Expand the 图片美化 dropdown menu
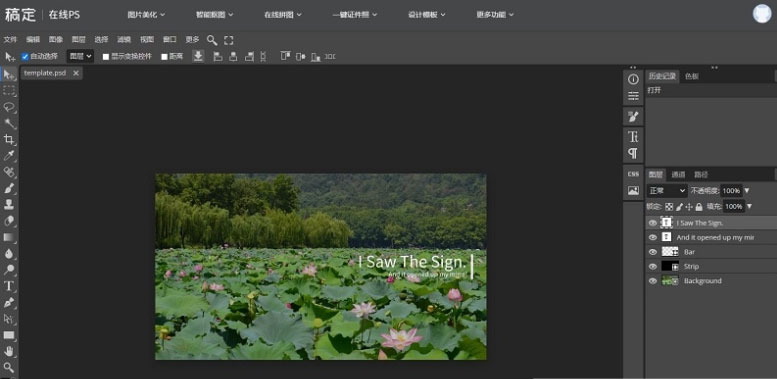777x379 pixels. tap(146, 15)
